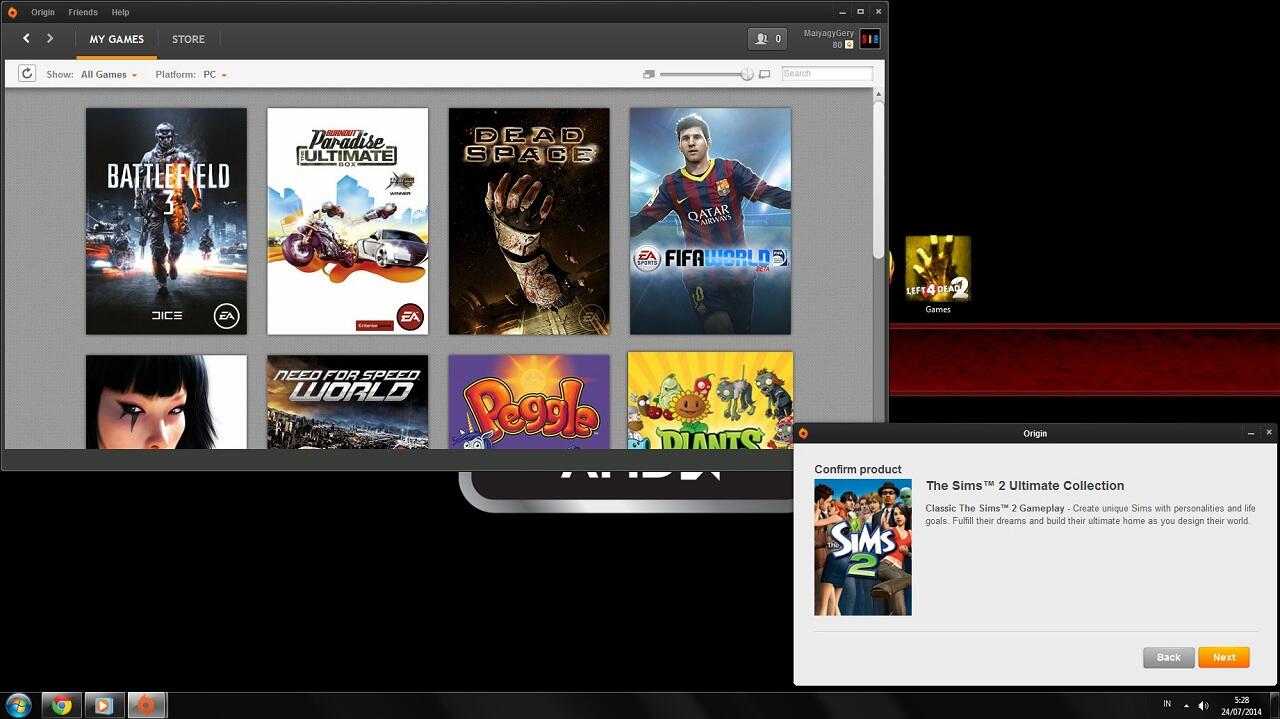The width and height of the screenshot is (1280, 719).
Task: Open the Left 4 Dead 2 Games desktop icon
Action: [938, 275]
